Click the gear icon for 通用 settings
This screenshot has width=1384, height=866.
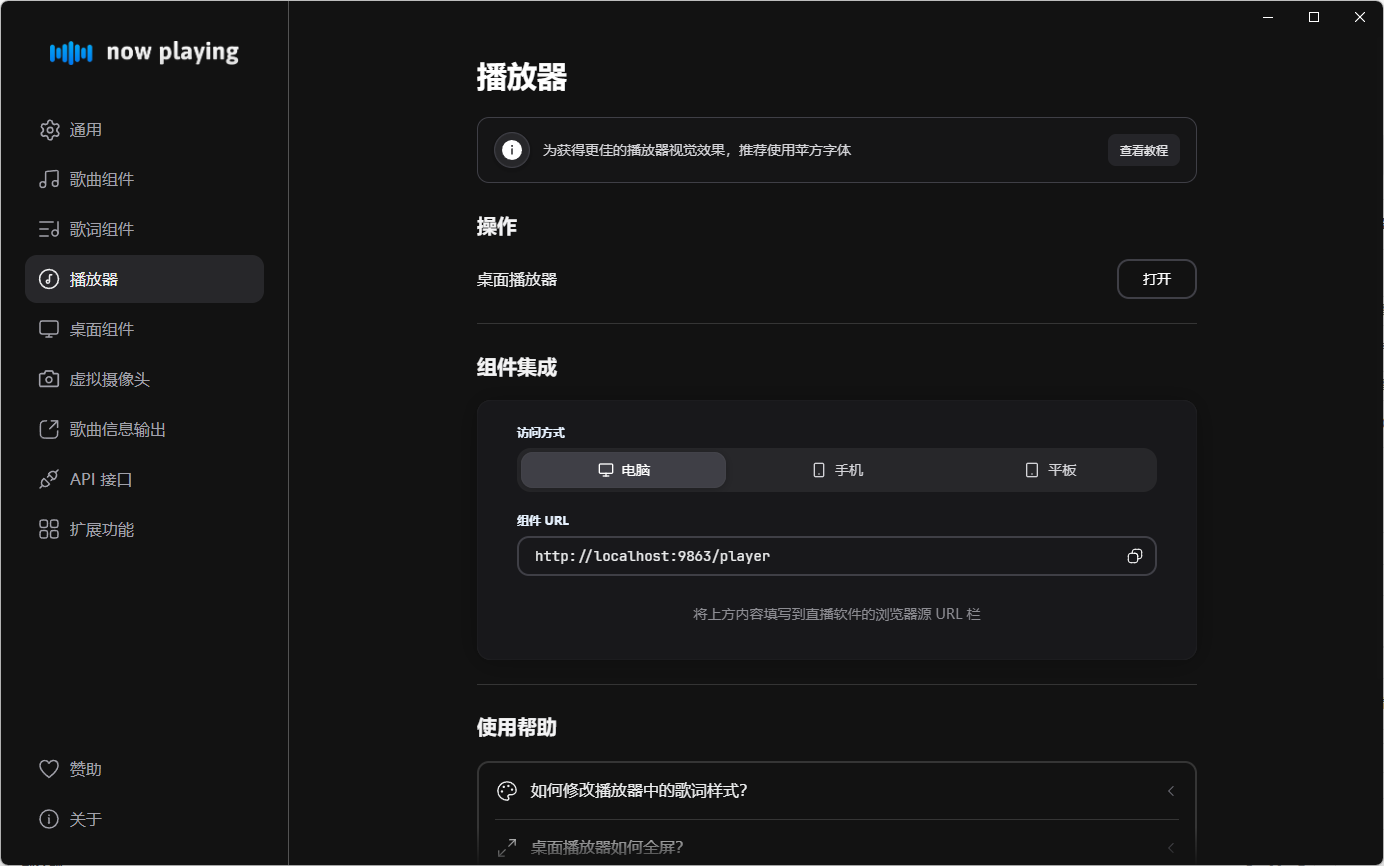[x=49, y=130]
